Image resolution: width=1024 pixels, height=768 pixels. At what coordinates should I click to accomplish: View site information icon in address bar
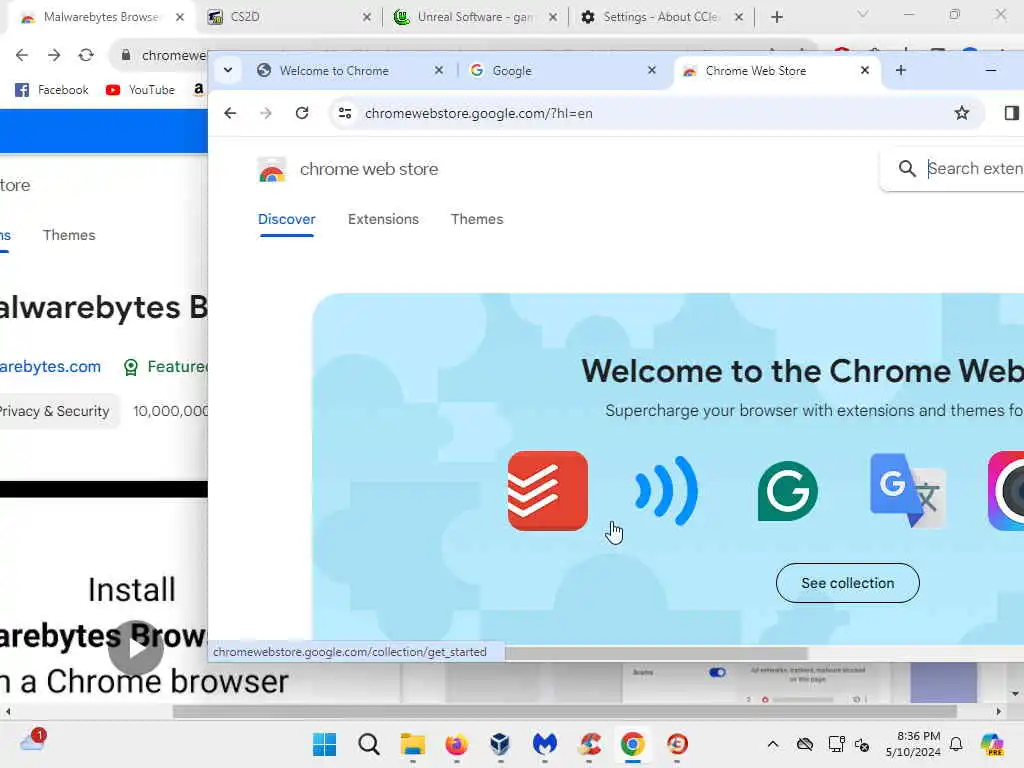coord(345,113)
